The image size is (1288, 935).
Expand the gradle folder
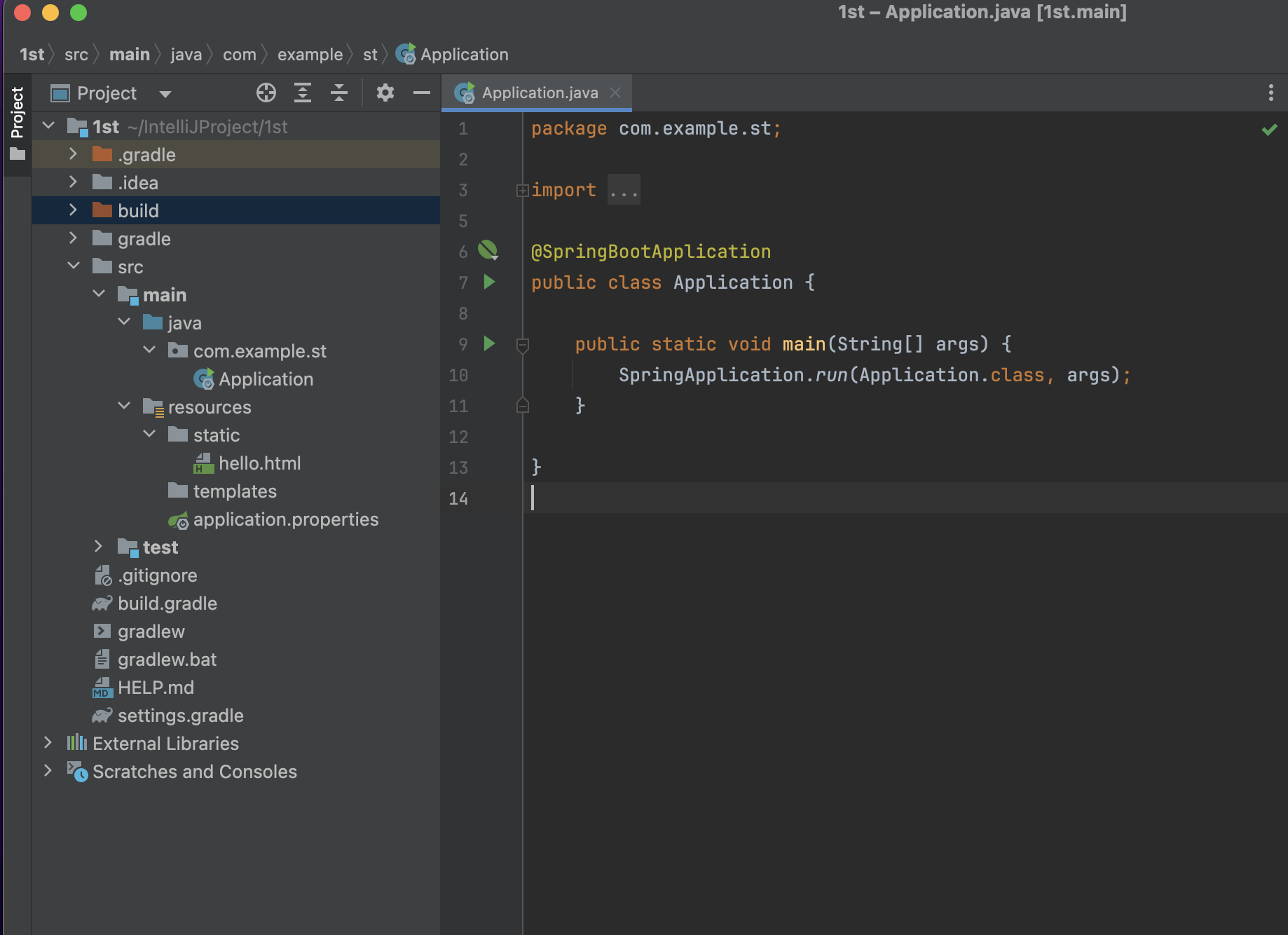pos(73,238)
